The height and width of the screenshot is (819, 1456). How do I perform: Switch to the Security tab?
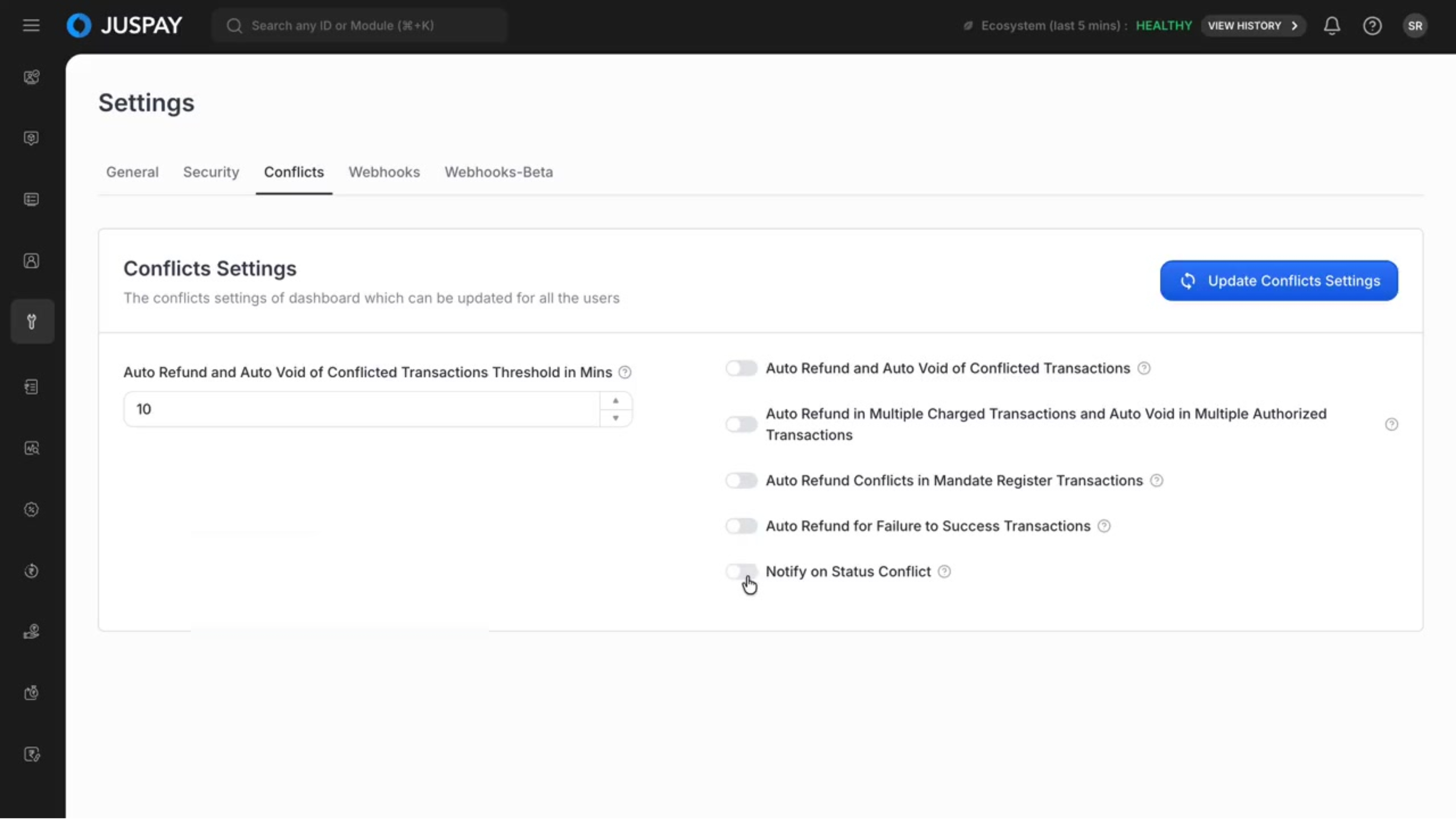click(211, 172)
